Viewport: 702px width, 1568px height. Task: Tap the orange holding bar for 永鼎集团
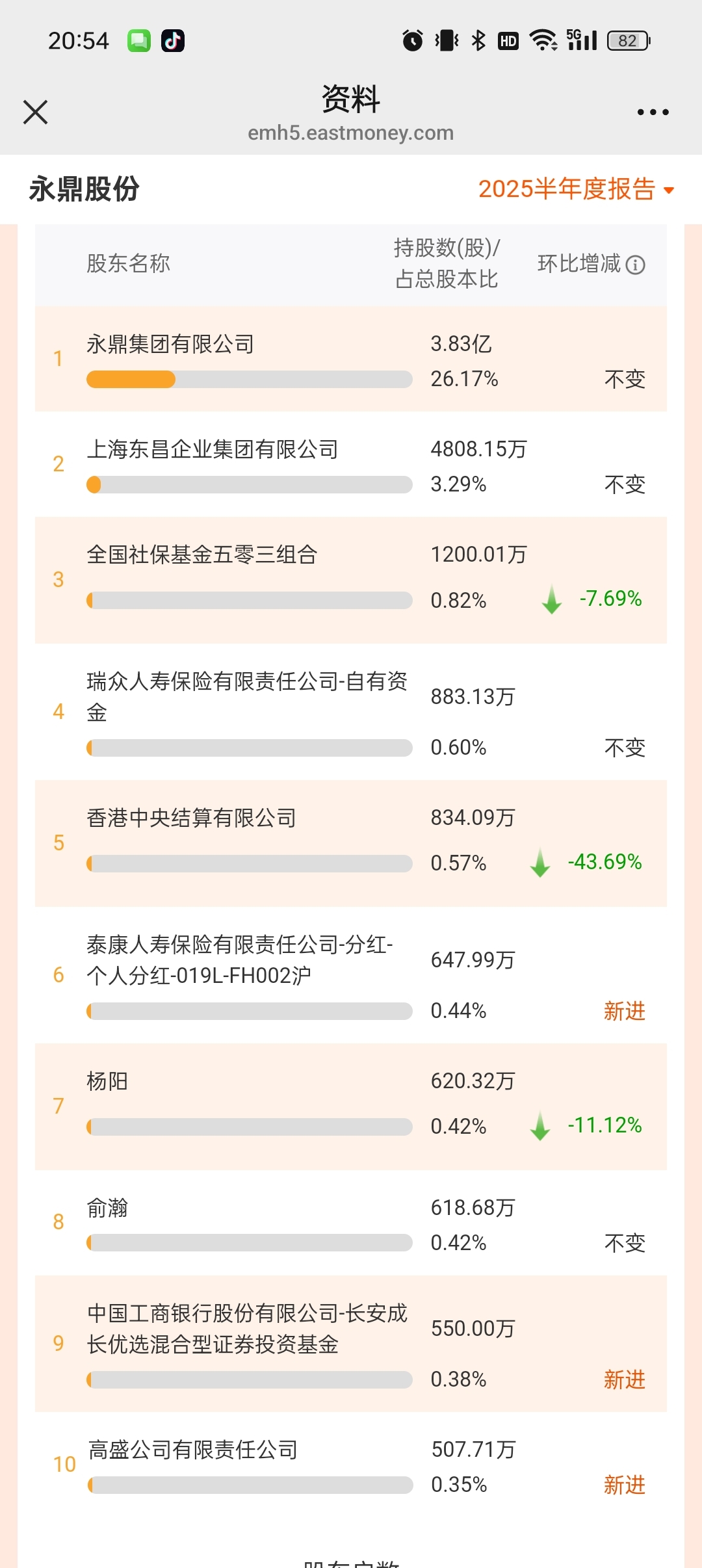(x=131, y=379)
